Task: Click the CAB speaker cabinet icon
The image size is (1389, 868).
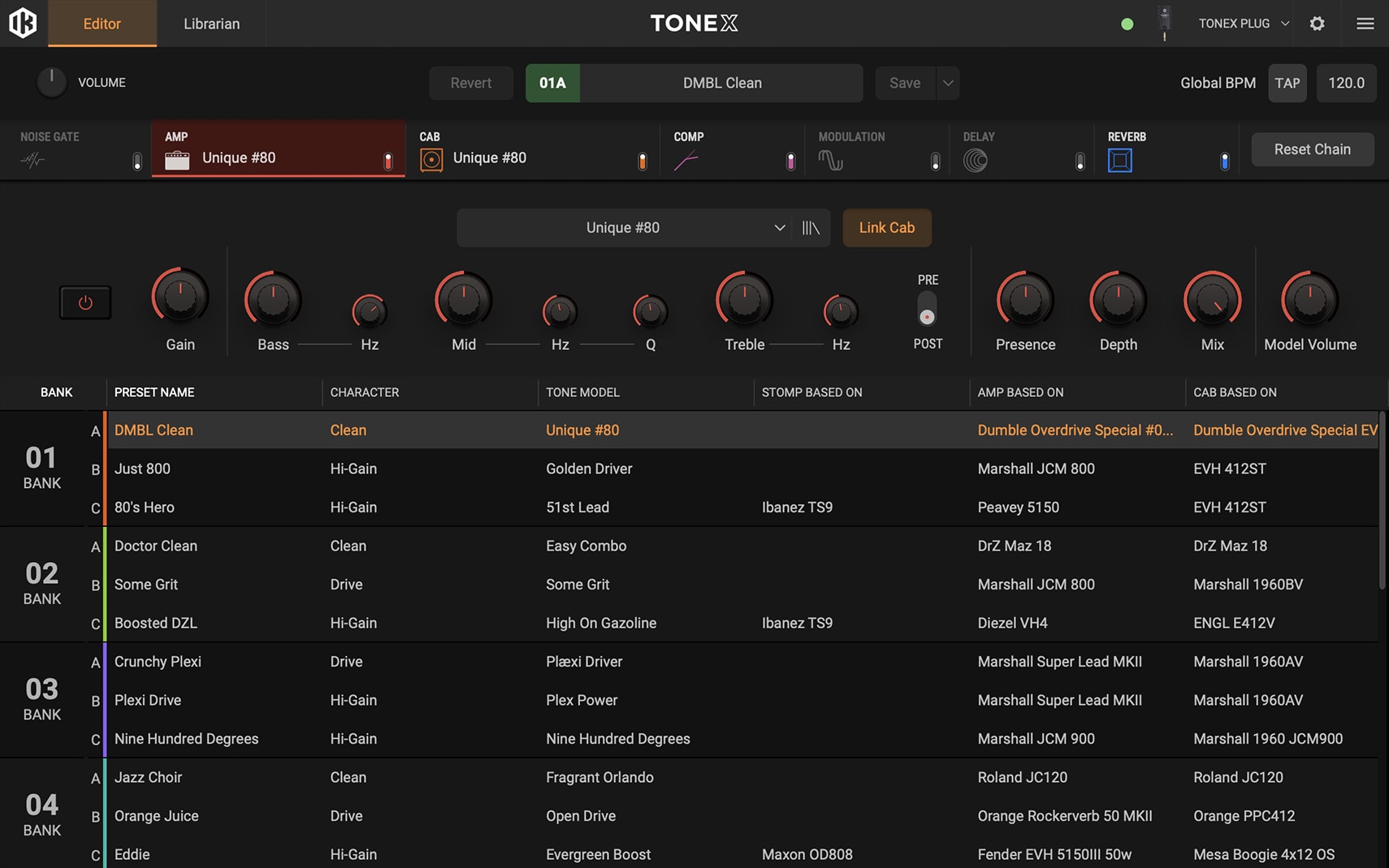Action: tap(431, 159)
